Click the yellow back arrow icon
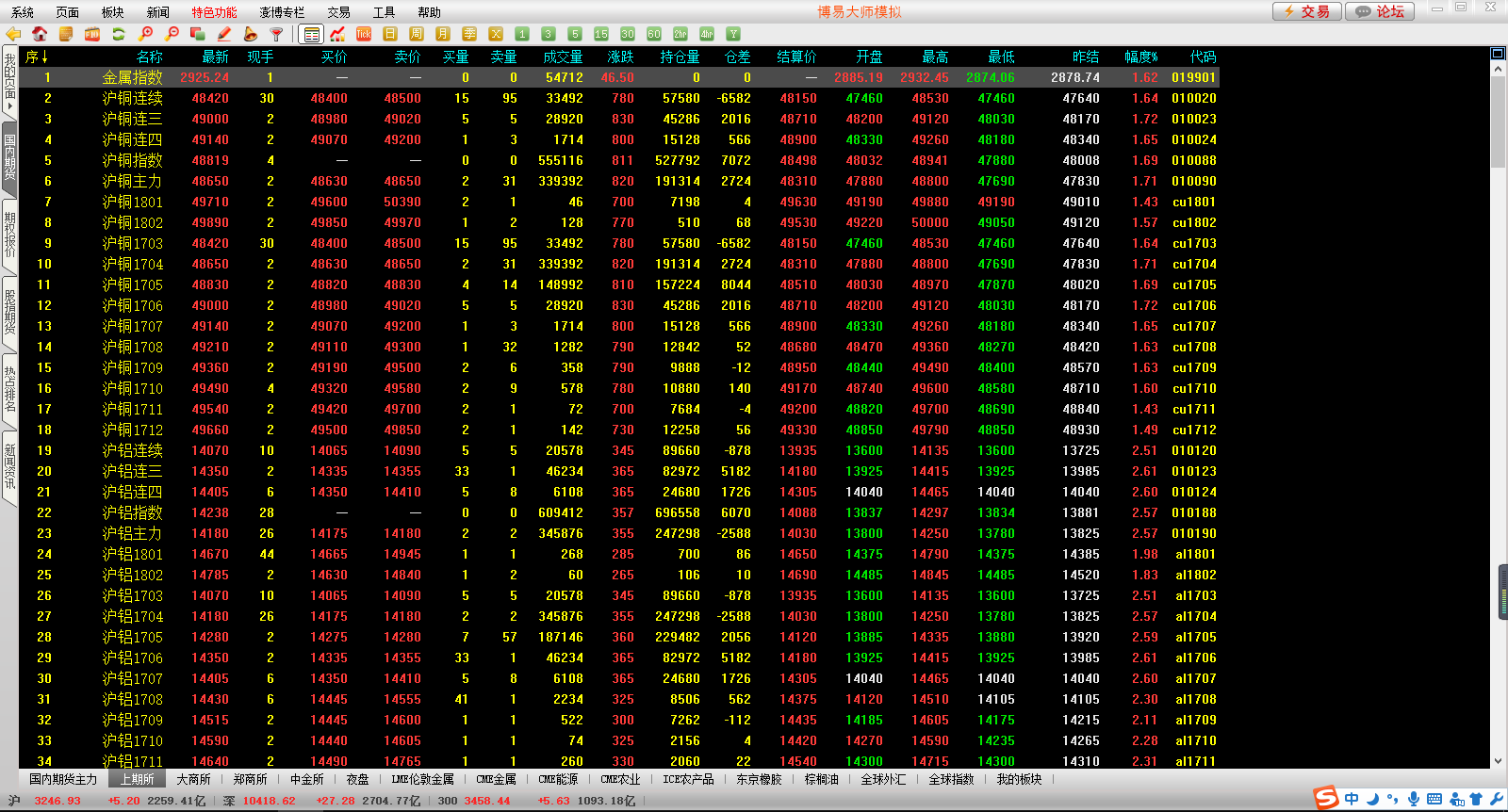The image size is (1508, 812). pos(13,34)
